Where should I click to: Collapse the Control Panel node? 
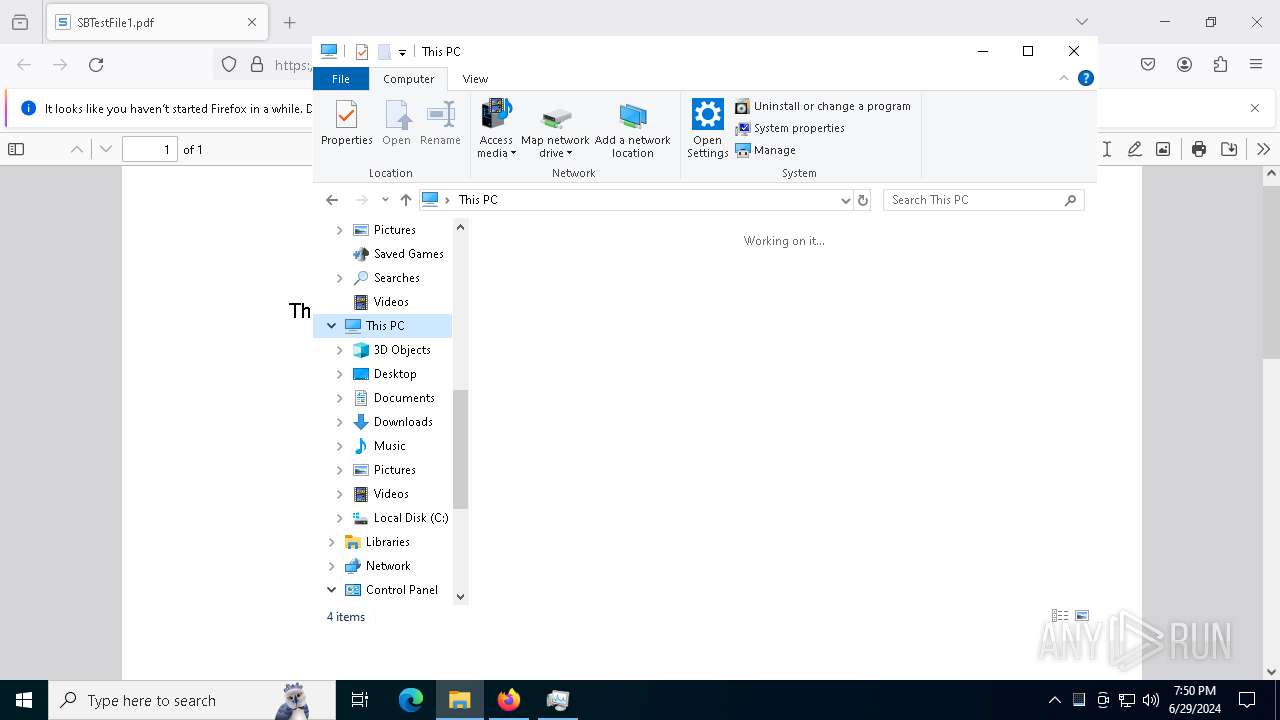click(x=332, y=590)
